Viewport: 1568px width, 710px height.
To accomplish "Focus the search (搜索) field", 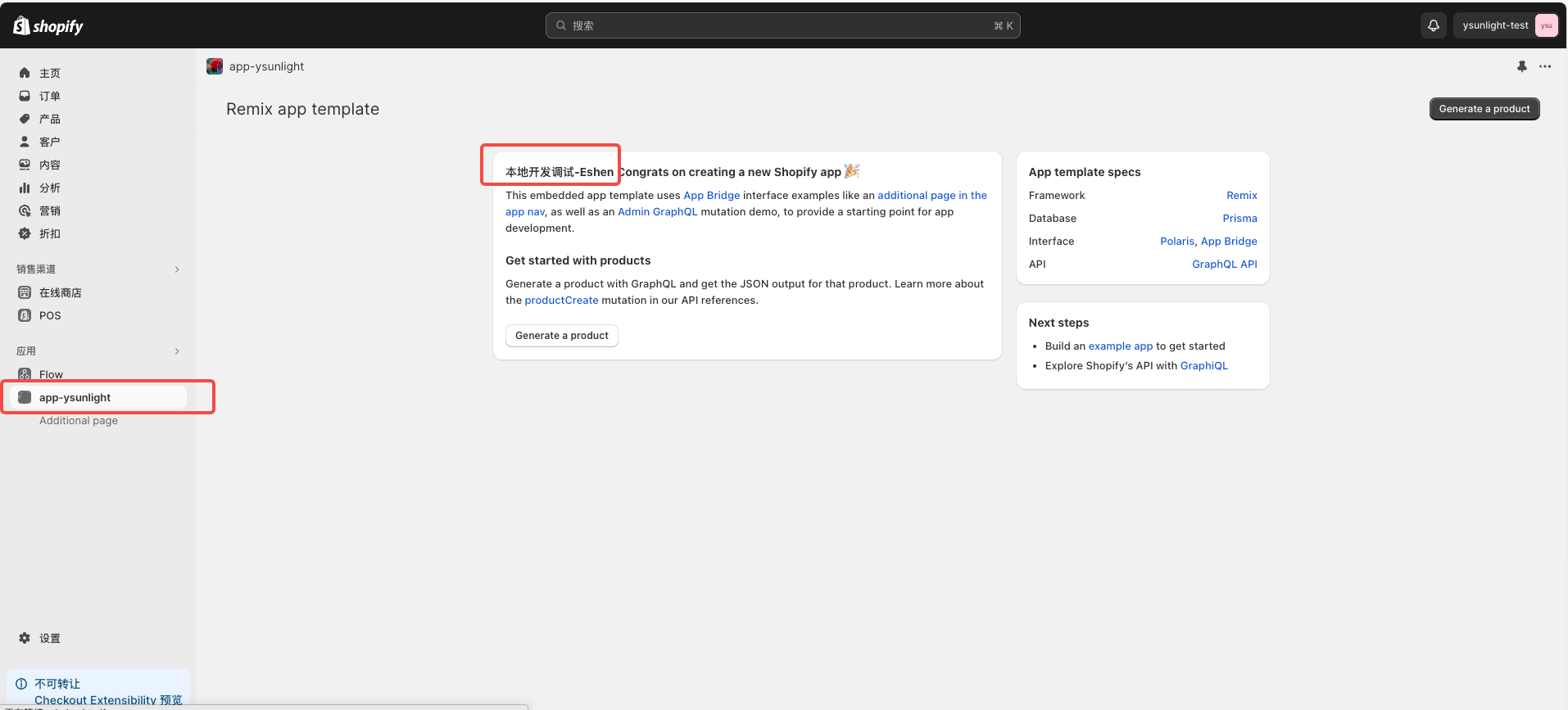I will click(x=782, y=25).
